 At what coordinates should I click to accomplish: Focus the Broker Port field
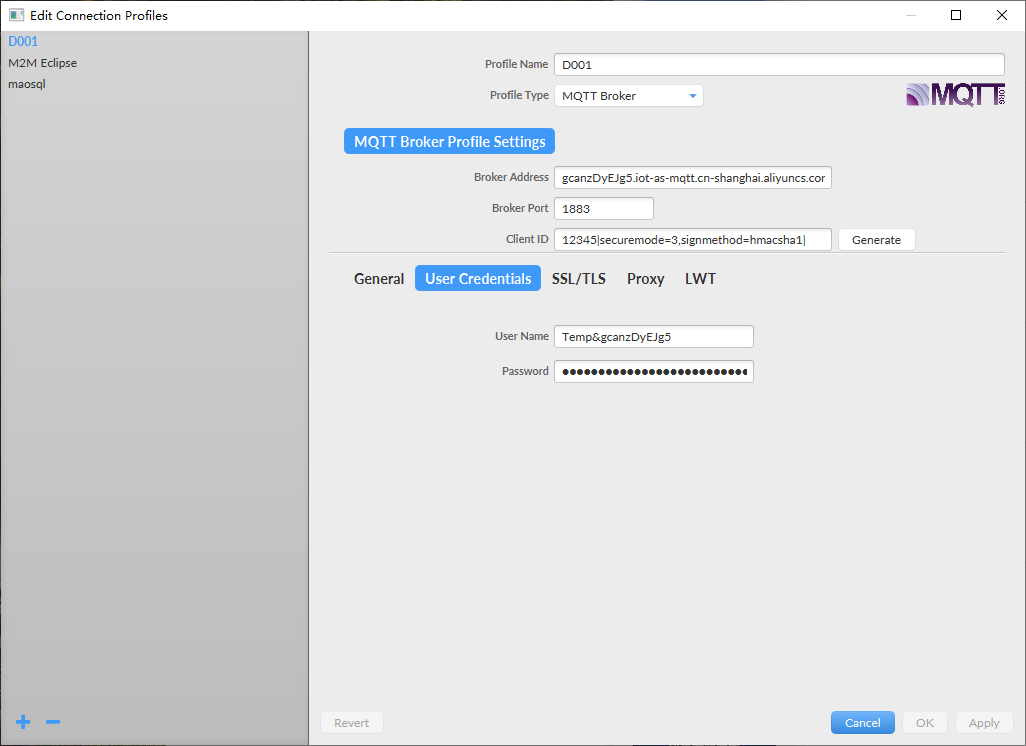coord(603,208)
